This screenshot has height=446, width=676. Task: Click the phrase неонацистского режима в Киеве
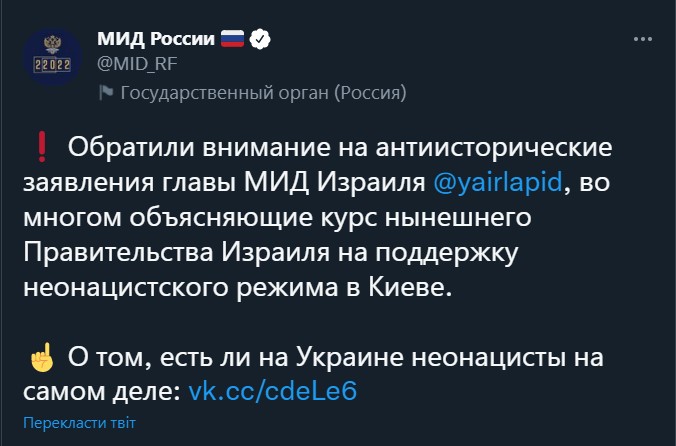238,287
